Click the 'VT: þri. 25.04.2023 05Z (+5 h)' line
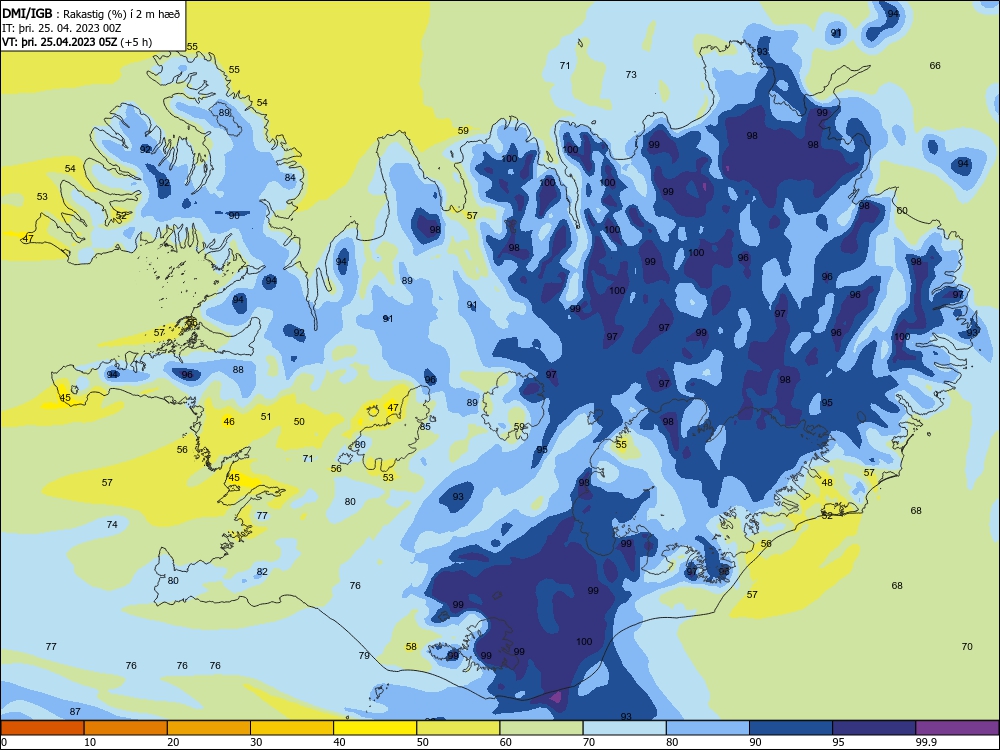Viewport: 1000px width, 750px height. pos(77,42)
